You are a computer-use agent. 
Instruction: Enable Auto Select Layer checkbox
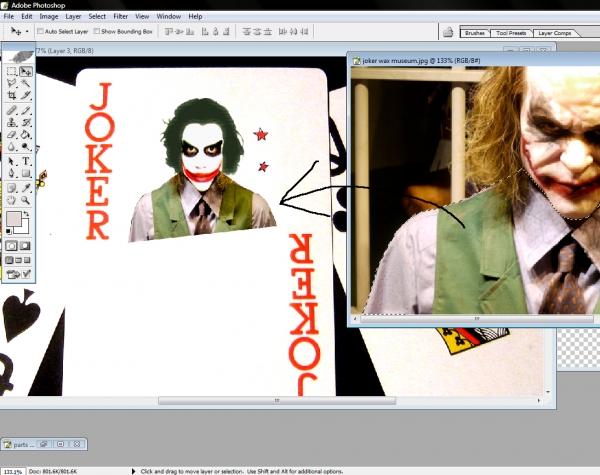click(x=40, y=31)
